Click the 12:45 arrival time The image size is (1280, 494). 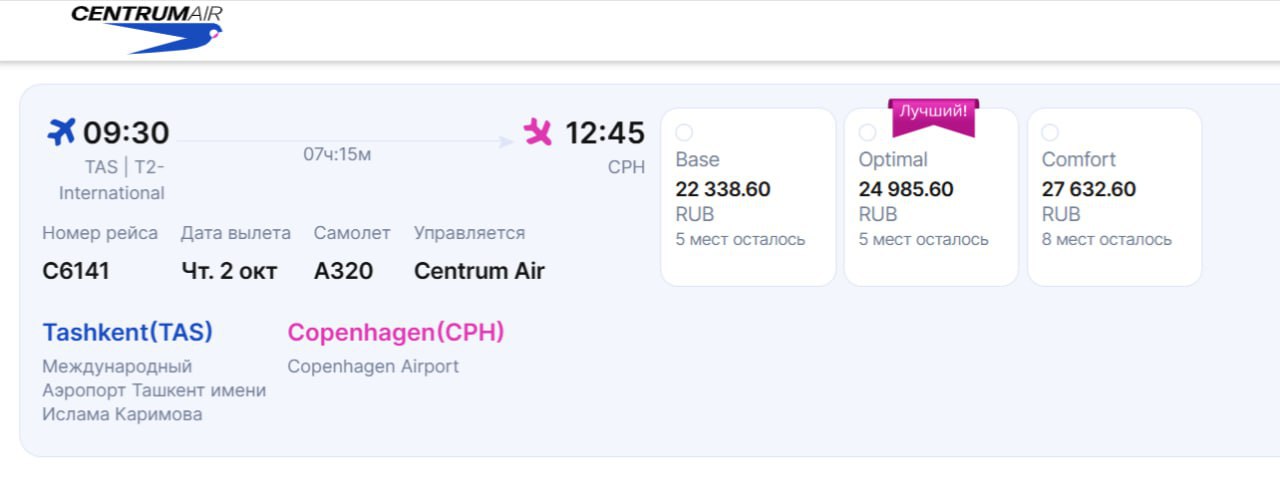(x=605, y=133)
